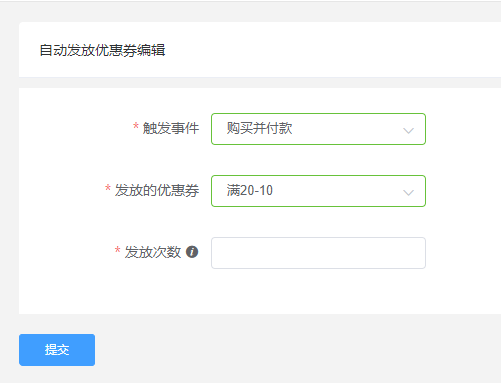This screenshot has height=383, width=501.
Task: Click the chevron arrow in 发放的优惠券 select
Action: click(408, 192)
